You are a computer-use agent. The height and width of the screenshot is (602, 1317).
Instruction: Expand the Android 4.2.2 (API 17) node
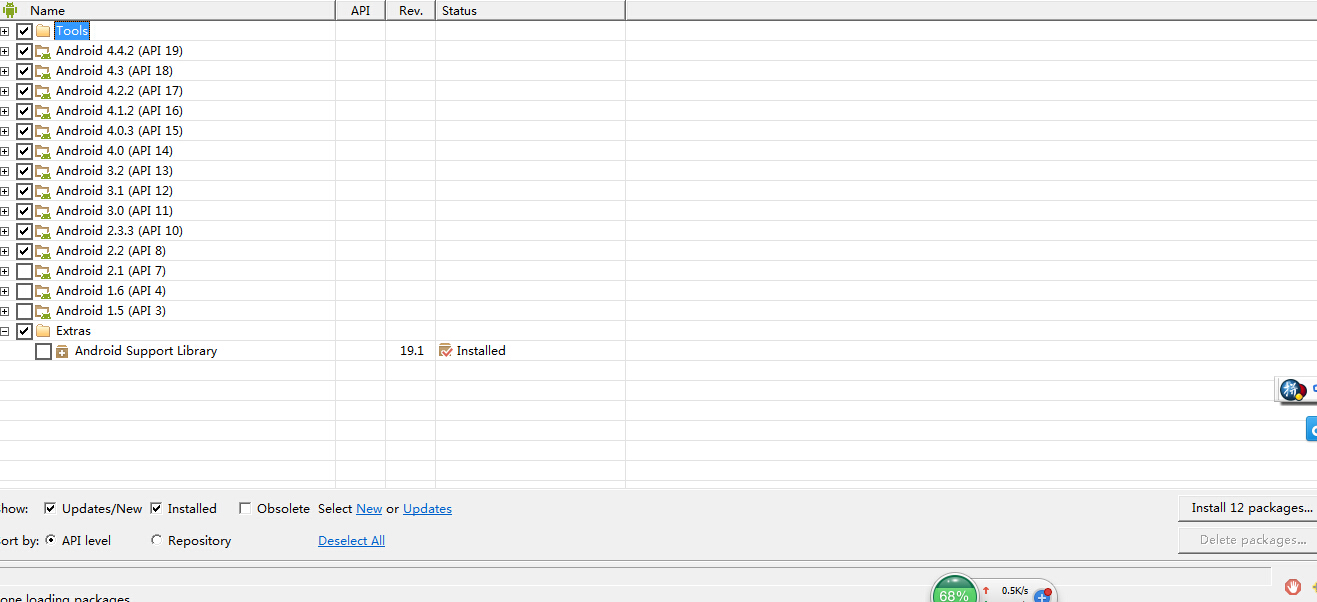(4, 91)
